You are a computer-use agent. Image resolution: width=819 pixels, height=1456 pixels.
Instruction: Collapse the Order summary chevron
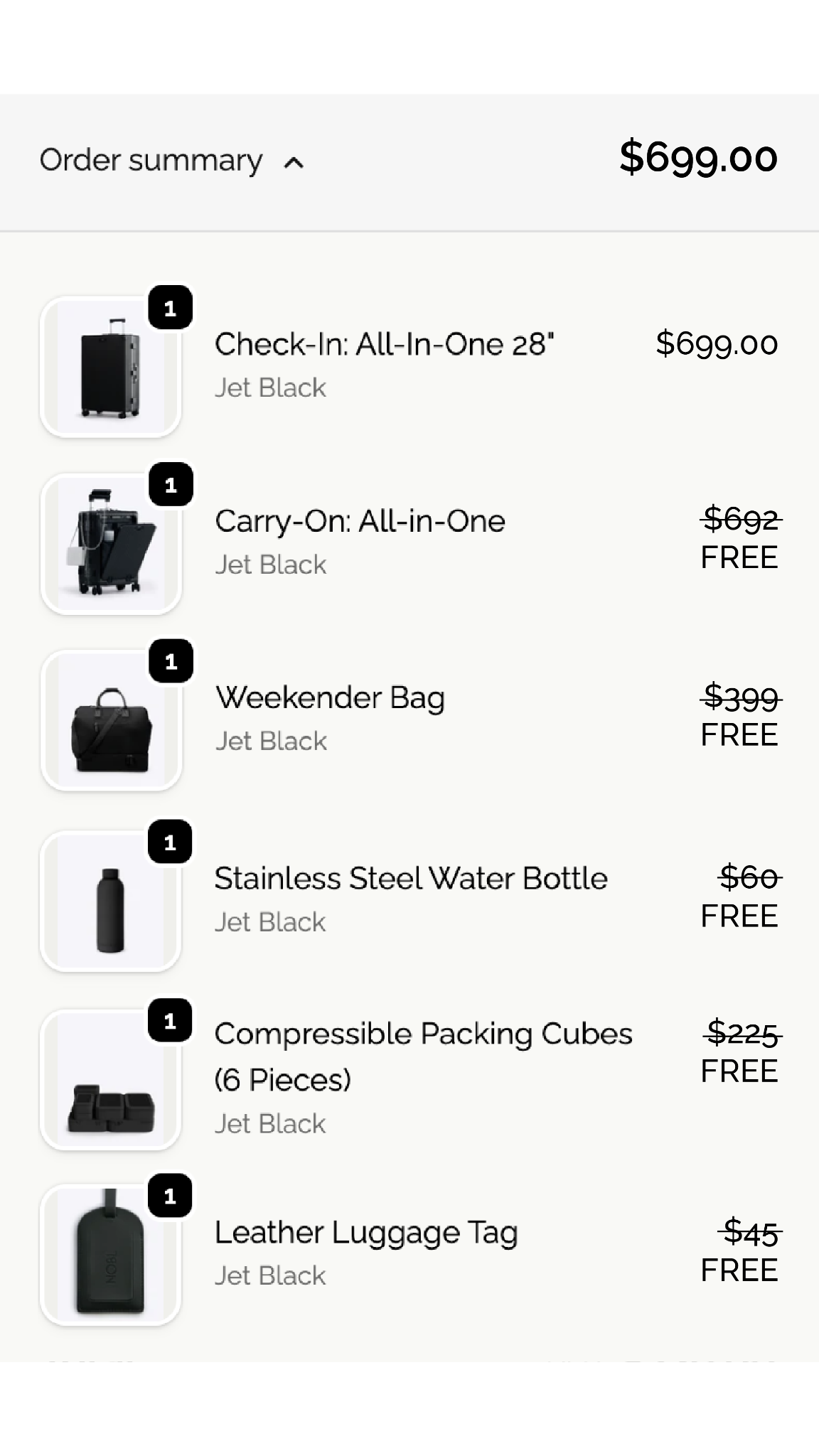[x=294, y=164]
